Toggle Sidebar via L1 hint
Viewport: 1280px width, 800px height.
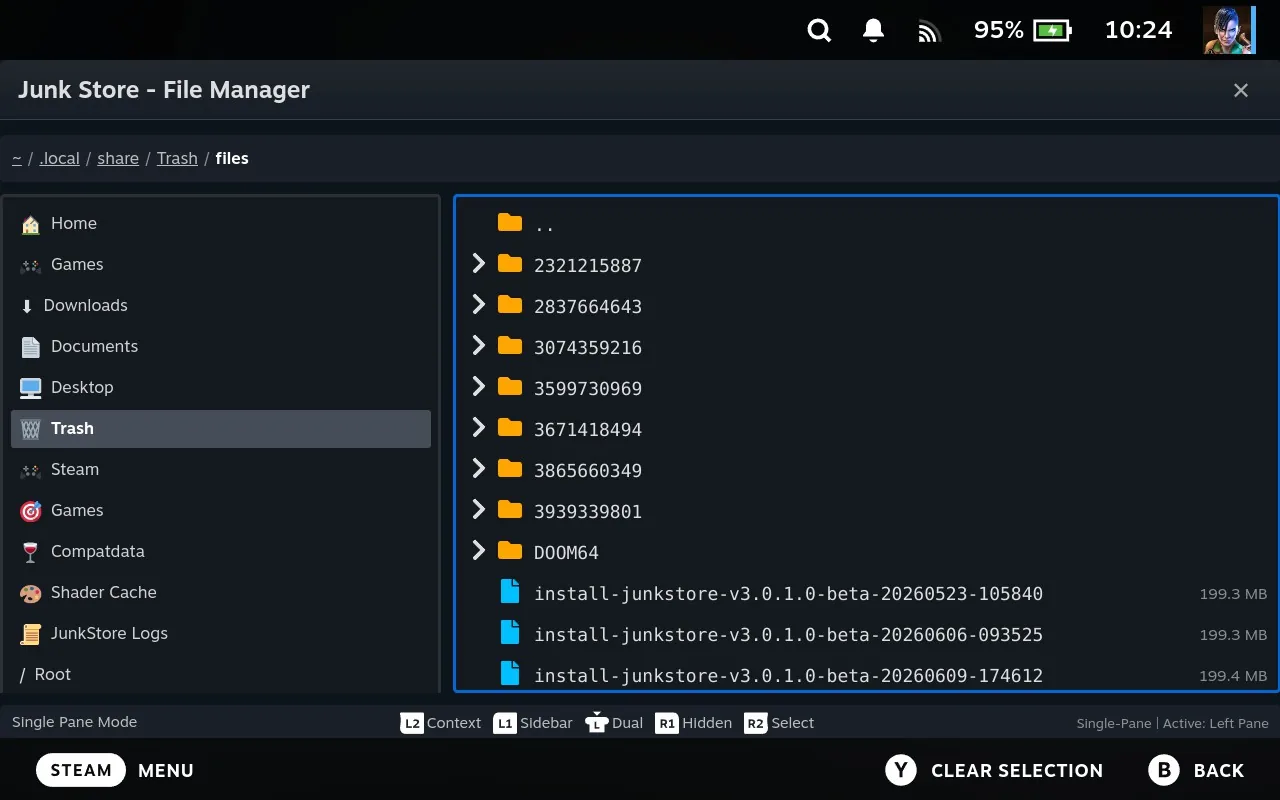533,723
